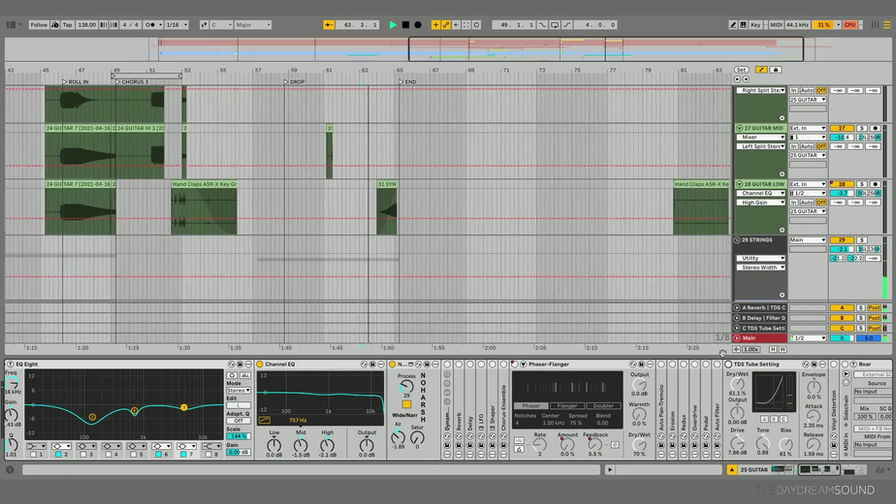
Task: Toggle the yellow automation mode button
Action: (x=761, y=70)
